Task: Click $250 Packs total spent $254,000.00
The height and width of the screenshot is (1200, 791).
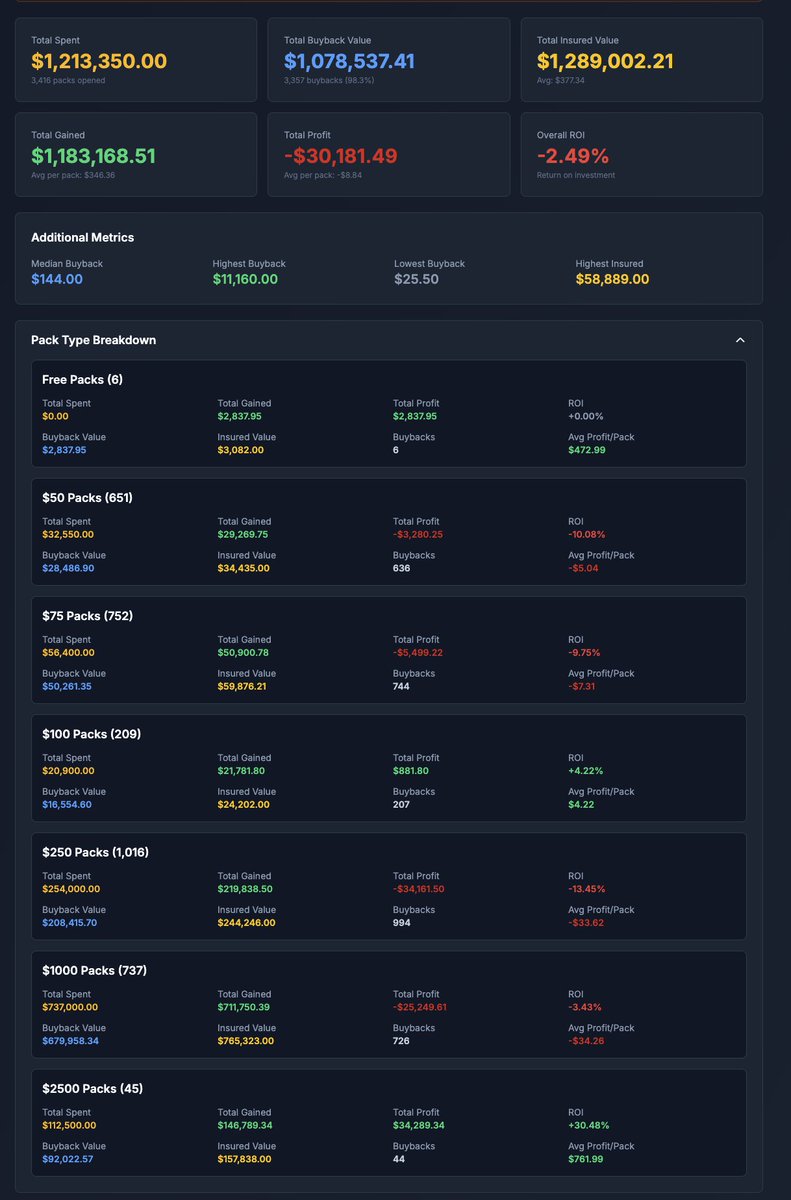Action: tap(71, 888)
